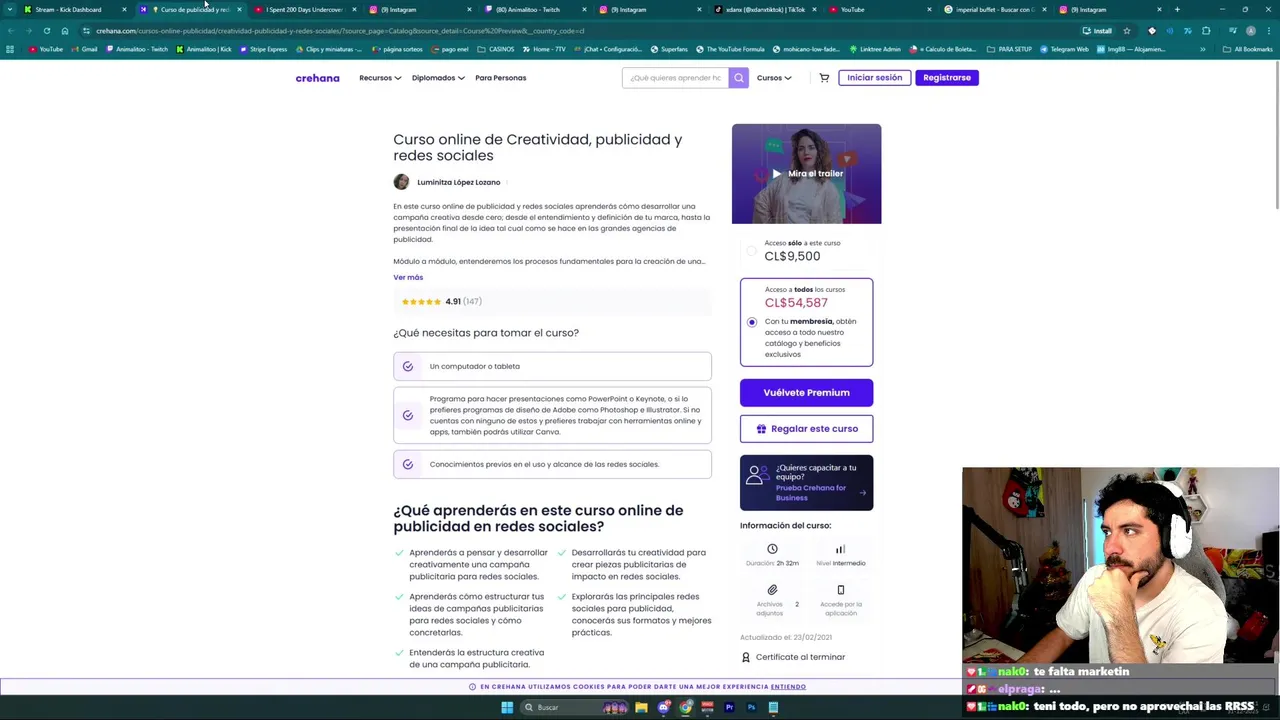Click the browser back arrow
1280x720 pixels.
[x=9, y=31]
